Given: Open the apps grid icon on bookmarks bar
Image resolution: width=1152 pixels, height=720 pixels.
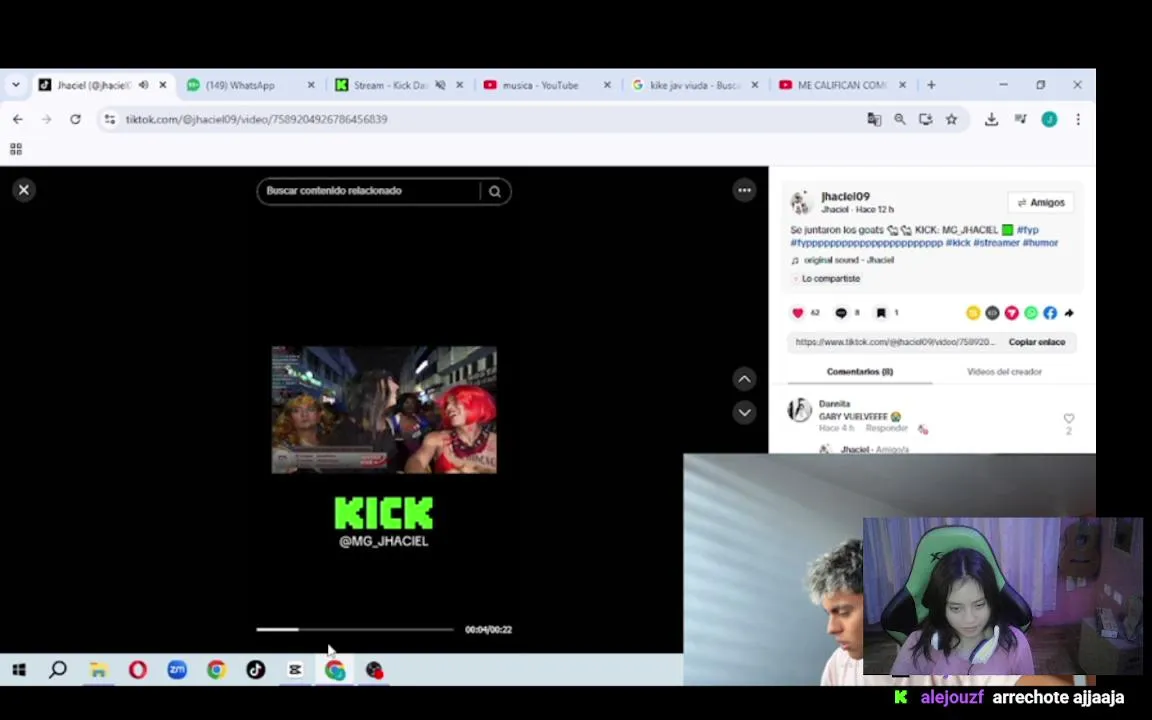Looking at the screenshot, I should pyautogui.click(x=15, y=149).
